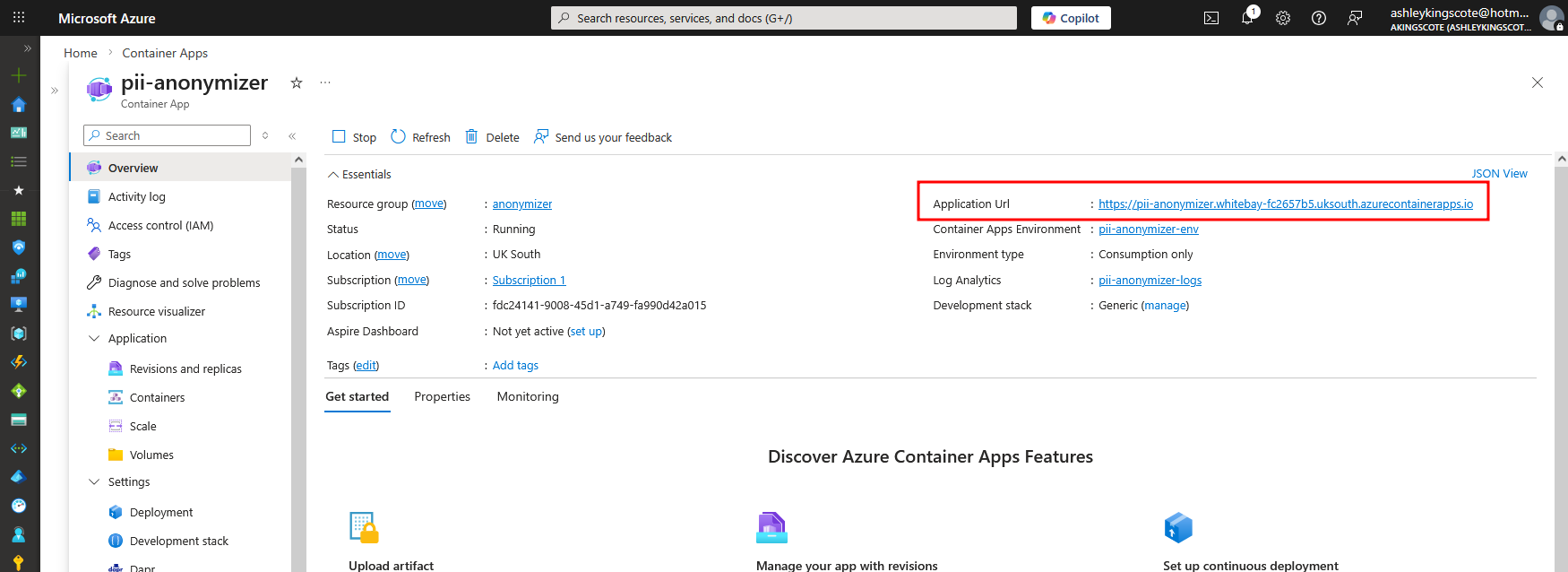The width and height of the screenshot is (1568, 572).
Task: Open the Application Url link
Action: coord(1285,204)
